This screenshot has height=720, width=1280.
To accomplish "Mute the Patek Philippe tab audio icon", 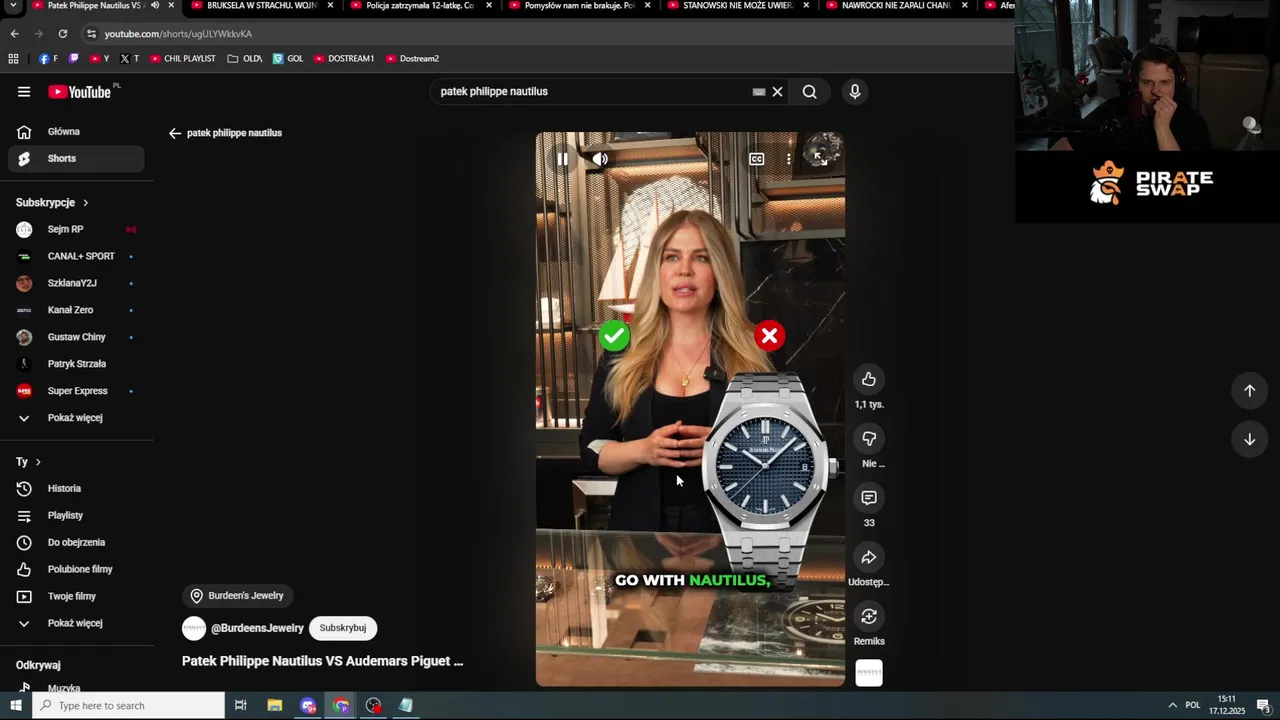I will pyautogui.click(x=154, y=5).
